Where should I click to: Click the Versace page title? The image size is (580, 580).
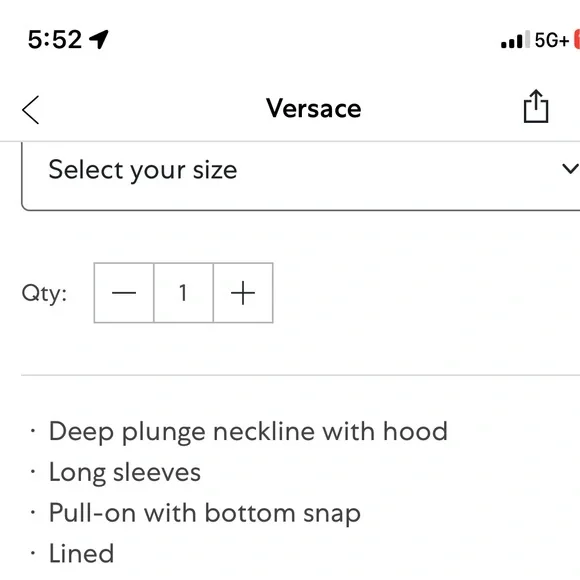[x=314, y=108]
